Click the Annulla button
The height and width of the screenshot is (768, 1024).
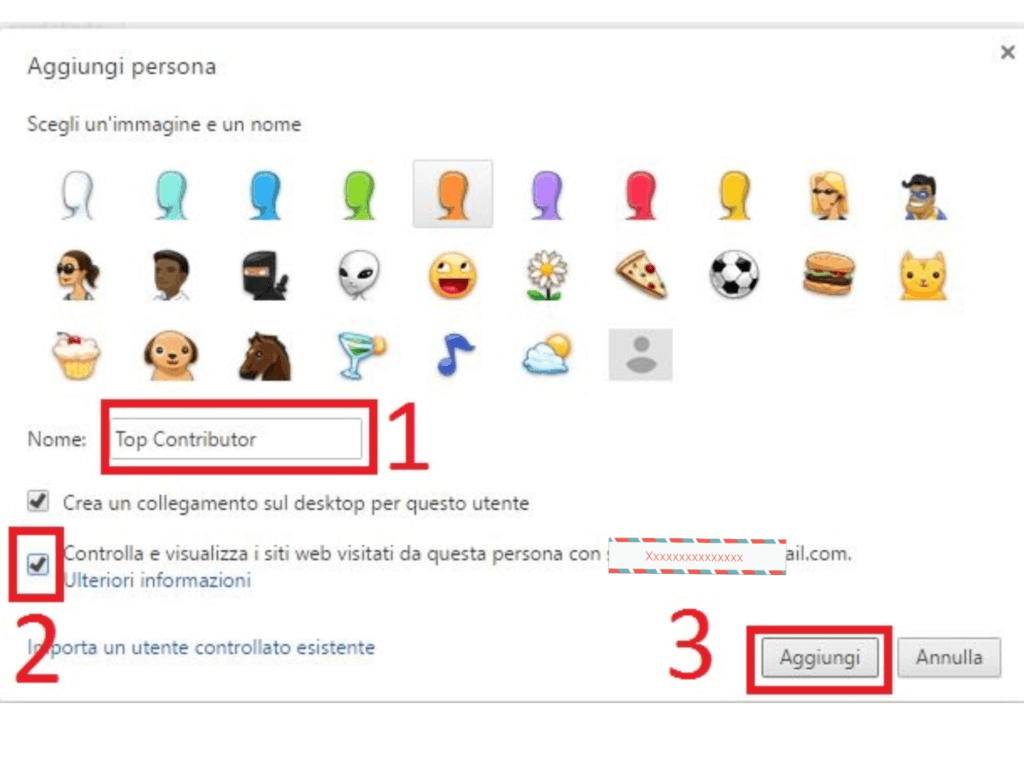point(949,657)
